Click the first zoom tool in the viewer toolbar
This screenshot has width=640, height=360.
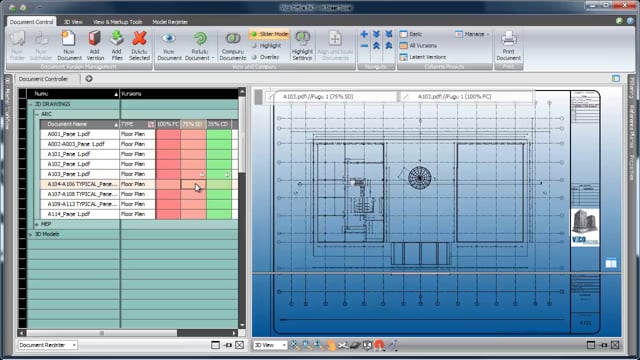click(294, 345)
